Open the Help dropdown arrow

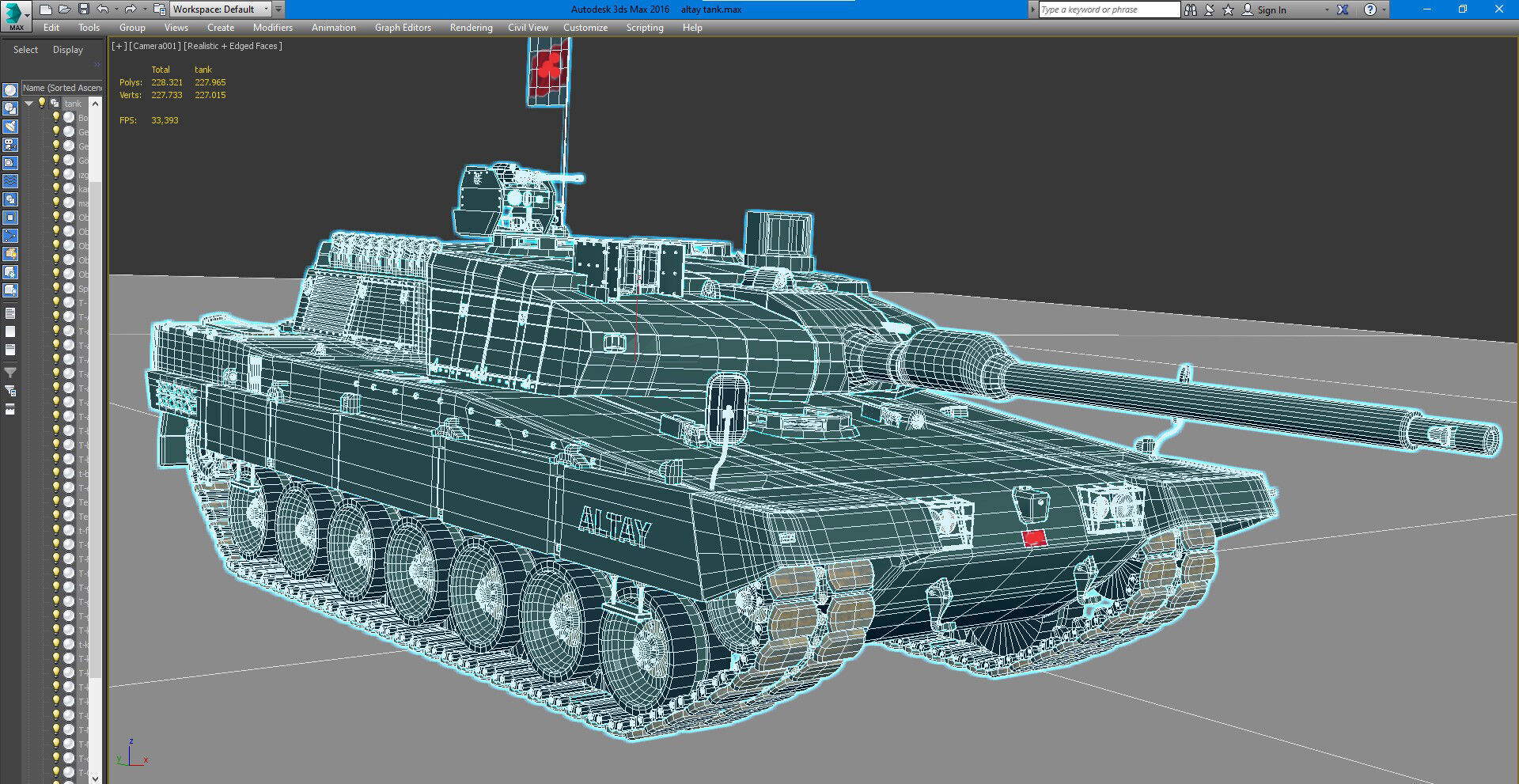pos(1384,9)
